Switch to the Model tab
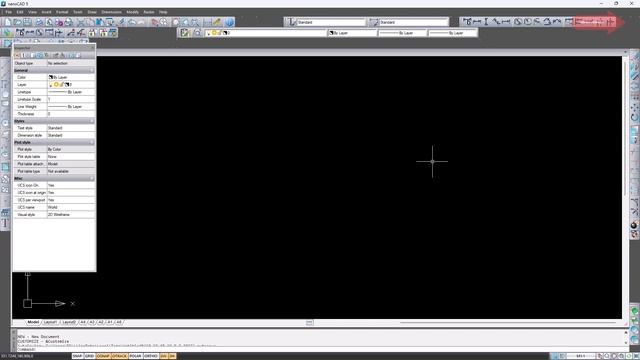This screenshot has height=360, width=640. [33, 322]
